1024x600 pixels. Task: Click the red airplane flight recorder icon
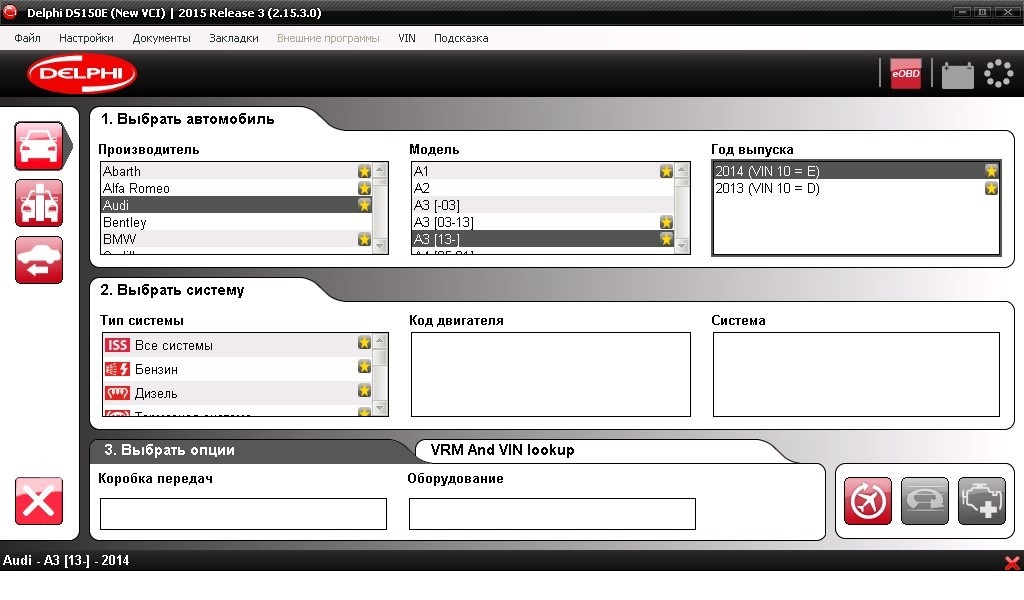867,501
